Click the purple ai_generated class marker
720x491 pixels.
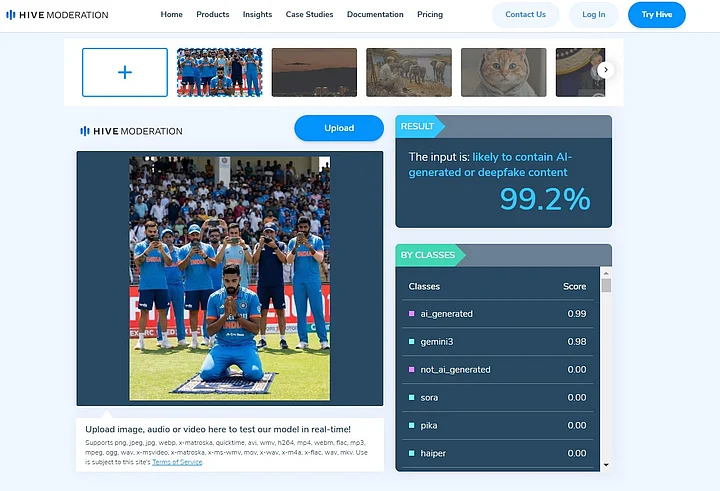411,314
